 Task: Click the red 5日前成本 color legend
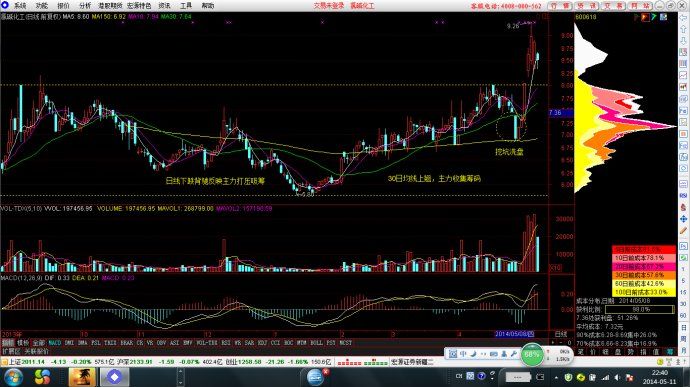644,250
